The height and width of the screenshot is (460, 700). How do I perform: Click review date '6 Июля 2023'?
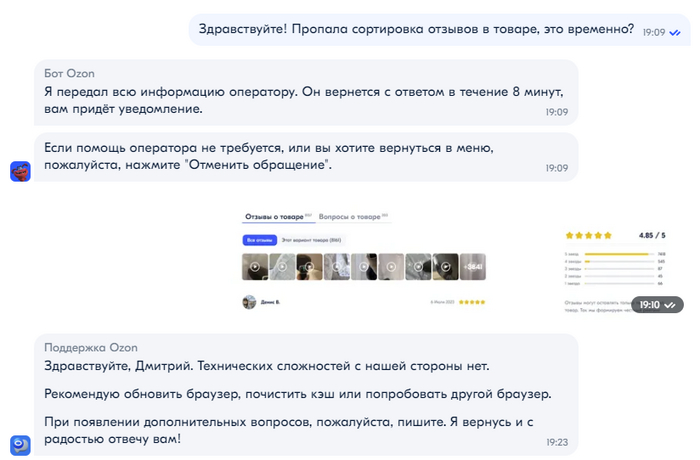442,302
